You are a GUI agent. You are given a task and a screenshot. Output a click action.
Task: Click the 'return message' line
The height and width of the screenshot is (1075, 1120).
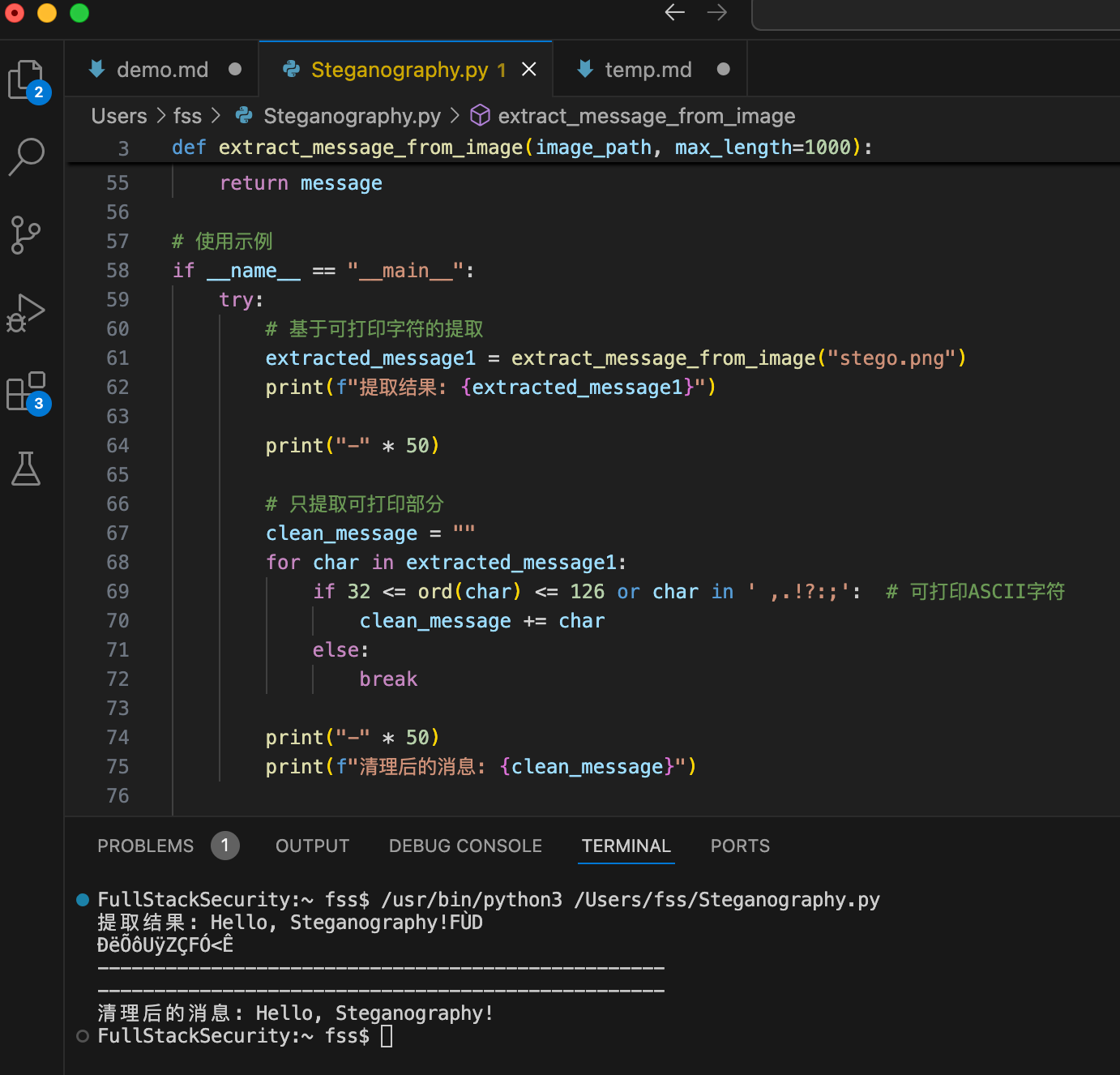(x=301, y=183)
